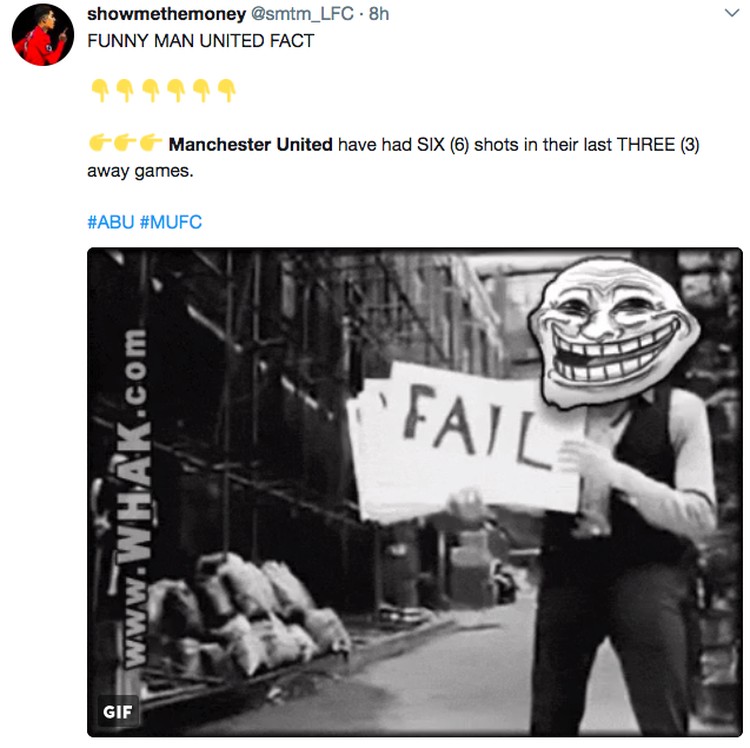Click the 8h tweet timestamp

[379, 14]
